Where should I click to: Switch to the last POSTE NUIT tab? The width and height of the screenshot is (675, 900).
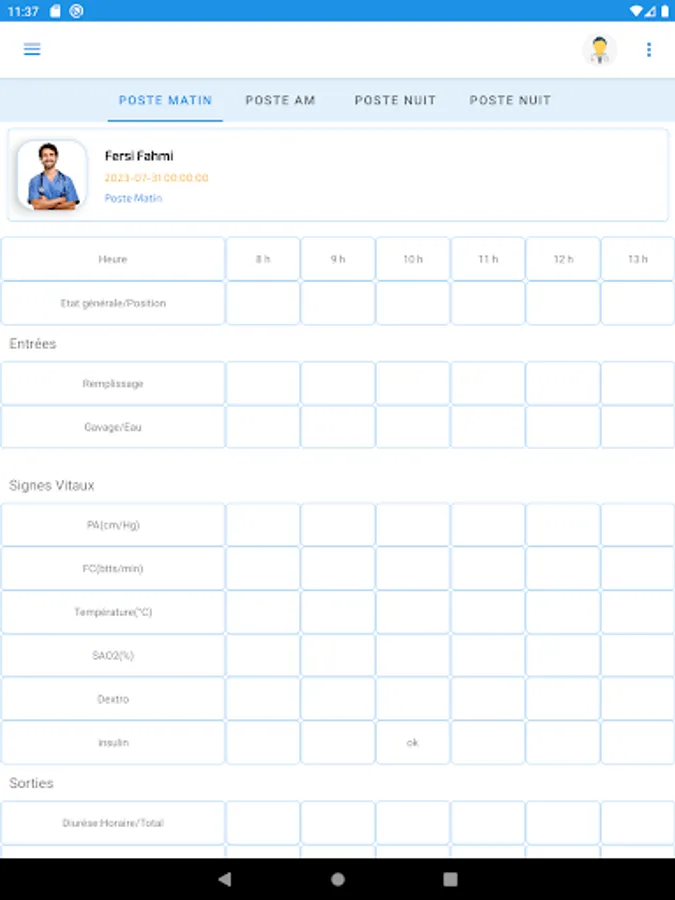pos(510,100)
